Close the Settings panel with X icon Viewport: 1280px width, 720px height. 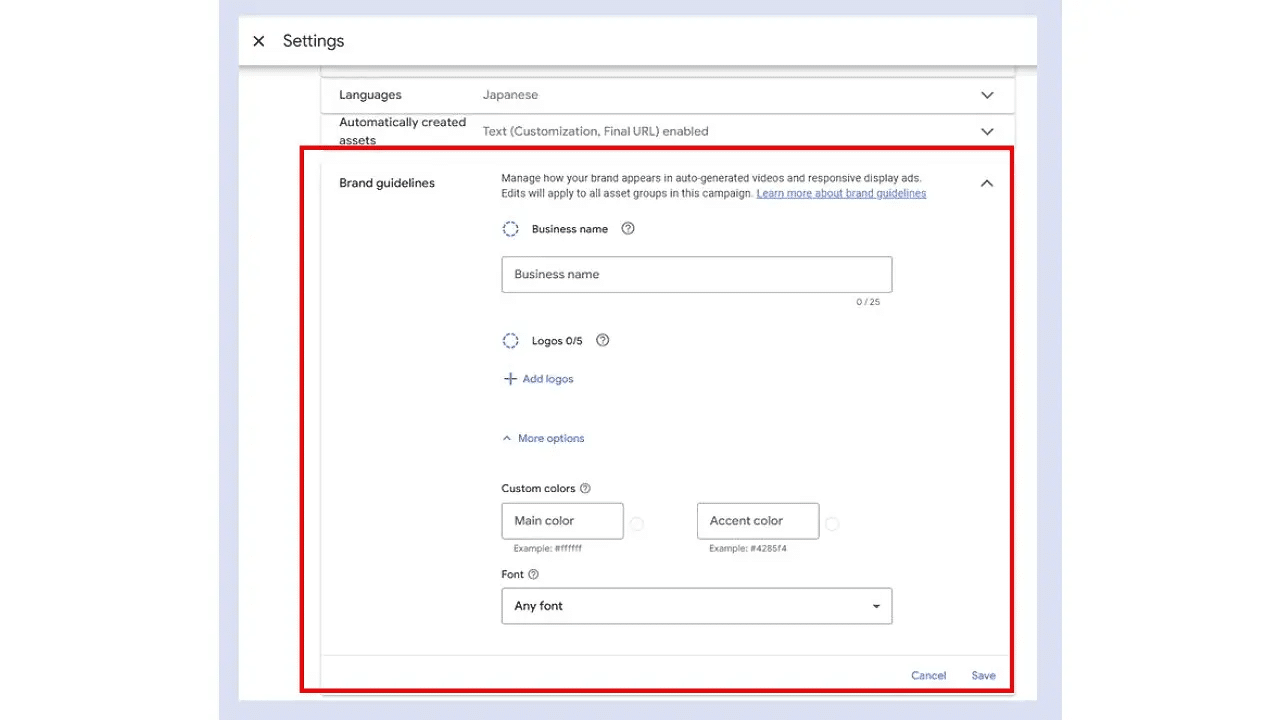click(259, 41)
